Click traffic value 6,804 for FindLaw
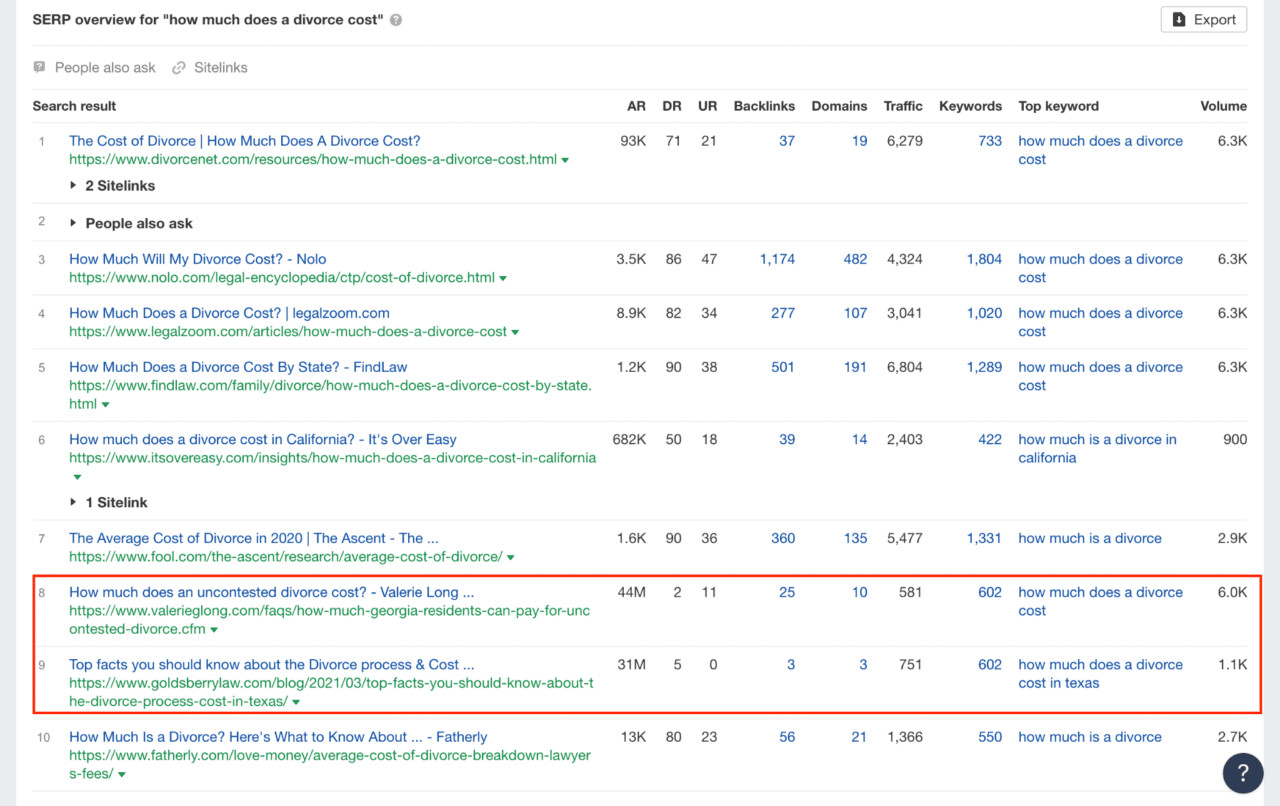This screenshot has height=806, width=1280. (904, 367)
